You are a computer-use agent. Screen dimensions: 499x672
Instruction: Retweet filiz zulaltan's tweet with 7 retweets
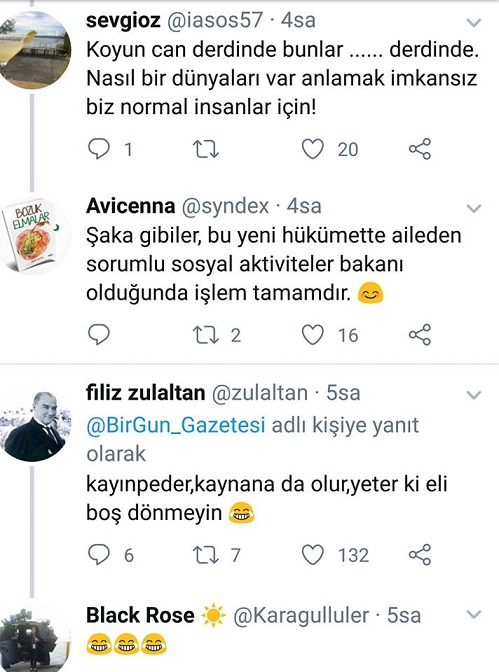click(206, 555)
